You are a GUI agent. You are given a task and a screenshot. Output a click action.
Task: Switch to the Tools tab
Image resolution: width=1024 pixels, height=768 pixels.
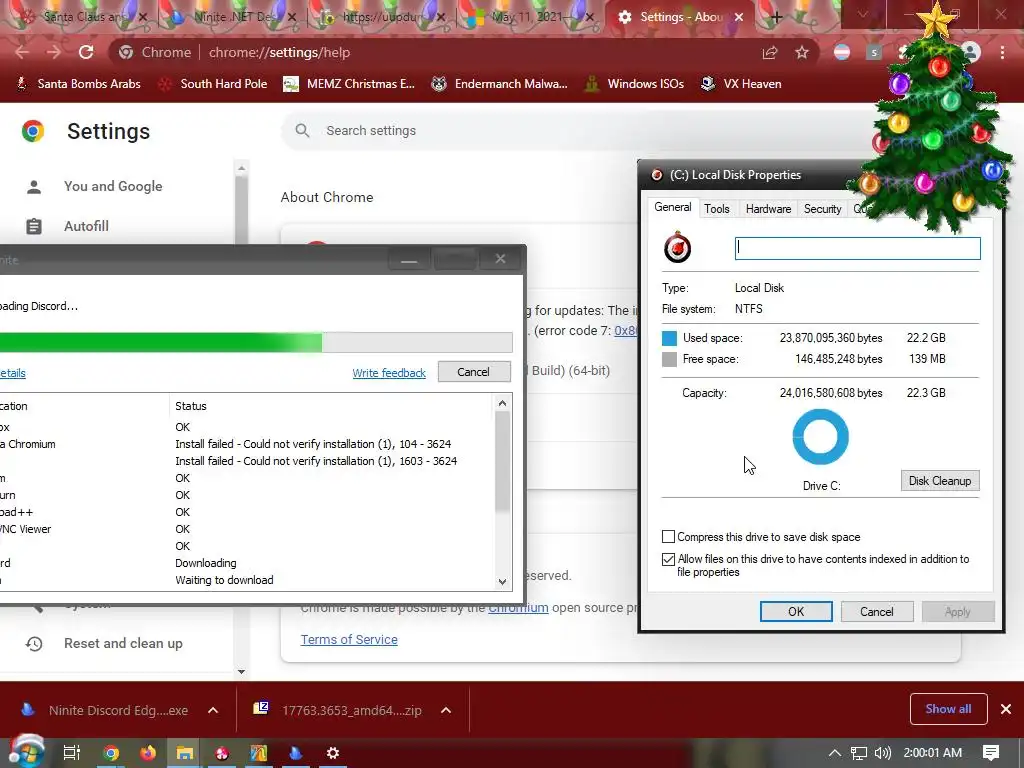coord(716,209)
